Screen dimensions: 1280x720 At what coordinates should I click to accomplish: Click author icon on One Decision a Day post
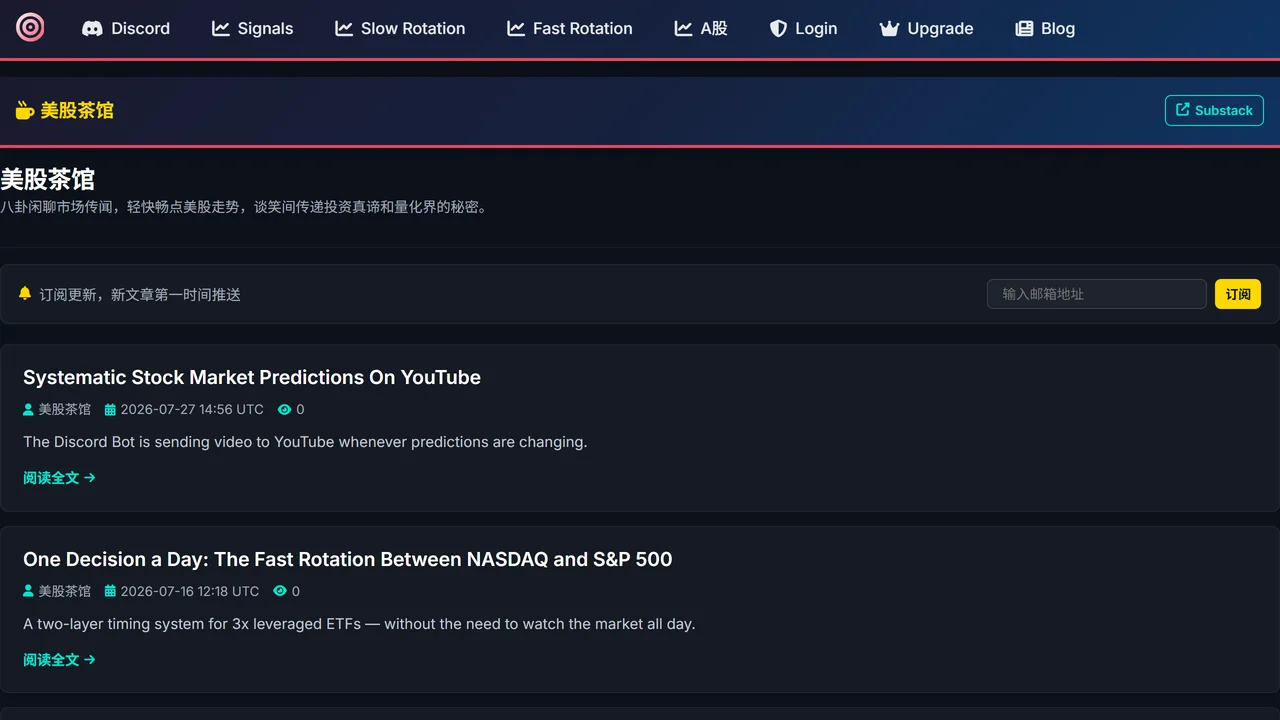(x=28, y=591)
